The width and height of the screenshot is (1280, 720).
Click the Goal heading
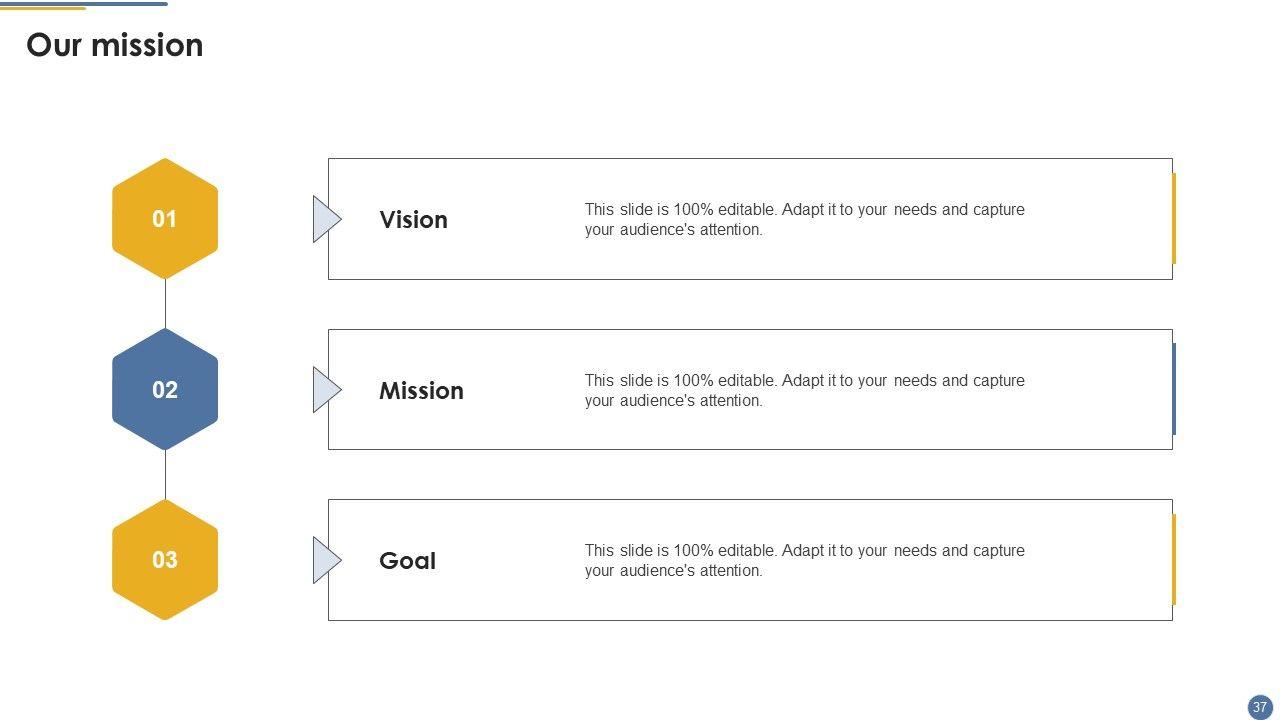[x=407, y=561]
